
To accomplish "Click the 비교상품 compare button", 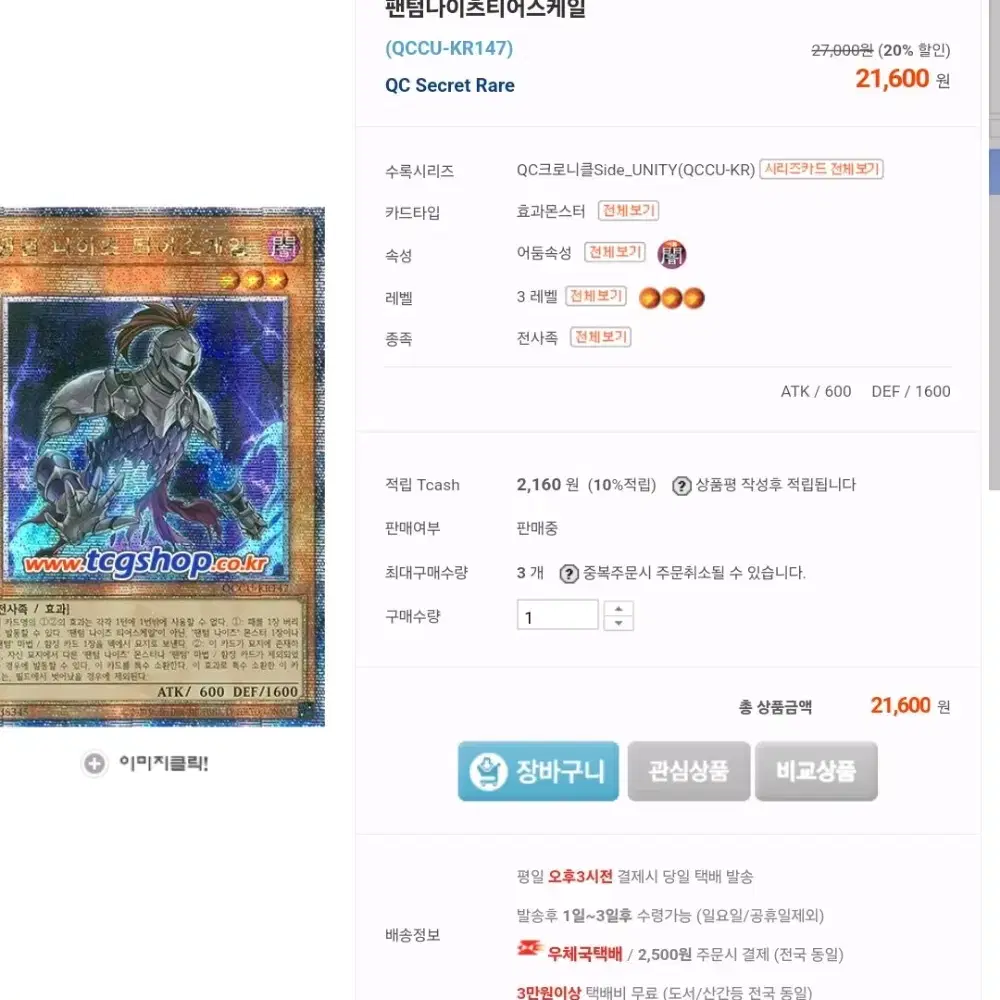I will tap(816, 771).
